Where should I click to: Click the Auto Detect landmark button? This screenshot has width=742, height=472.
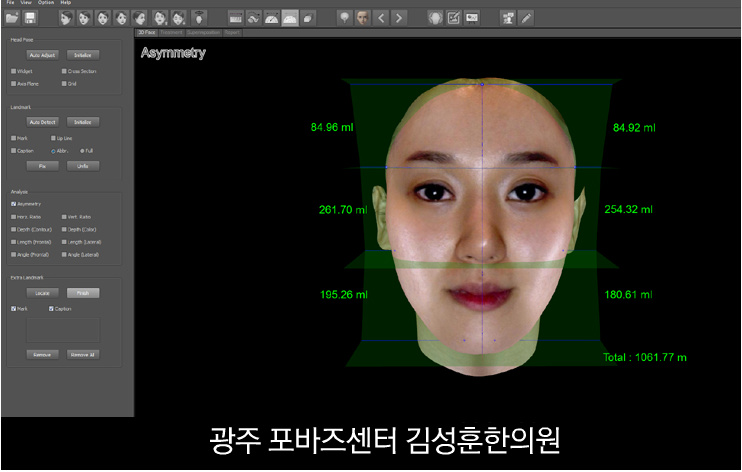42,122
